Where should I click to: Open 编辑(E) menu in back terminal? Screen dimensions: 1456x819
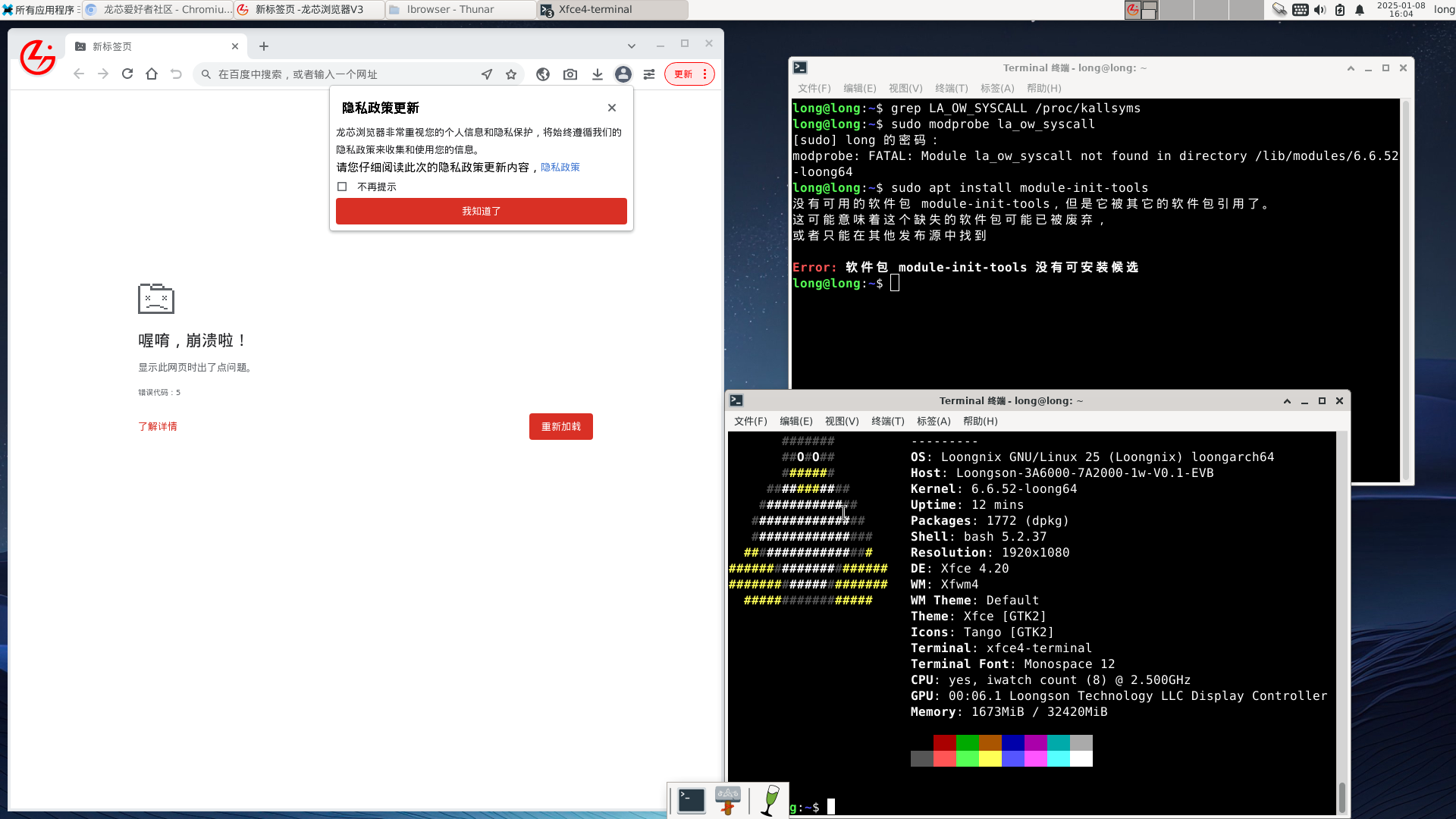pyautogui.click(x=859, y=88)
